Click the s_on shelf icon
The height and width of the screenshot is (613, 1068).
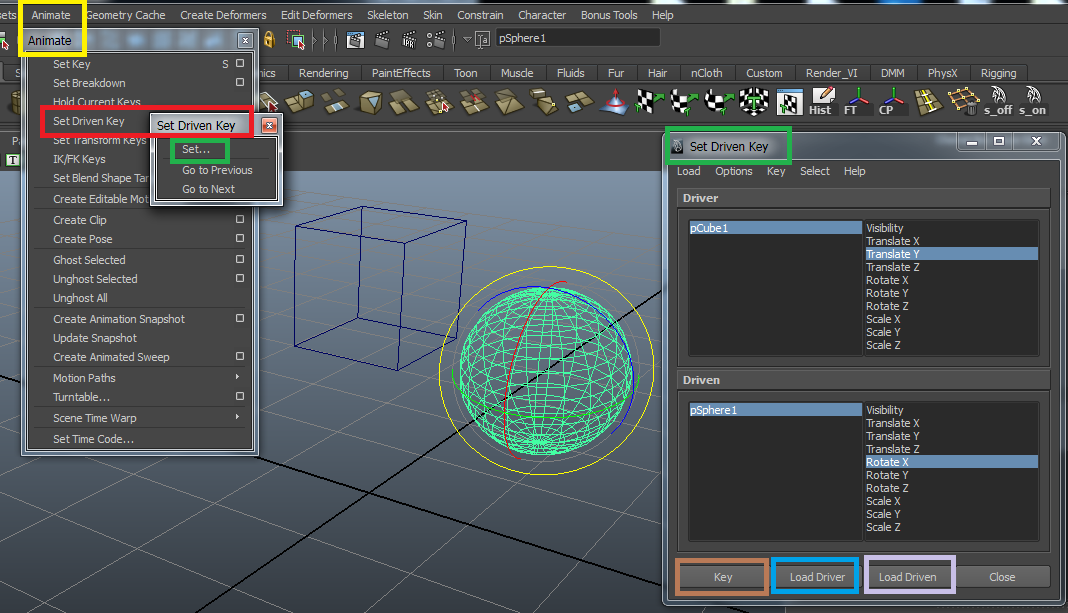[1033, 101]
